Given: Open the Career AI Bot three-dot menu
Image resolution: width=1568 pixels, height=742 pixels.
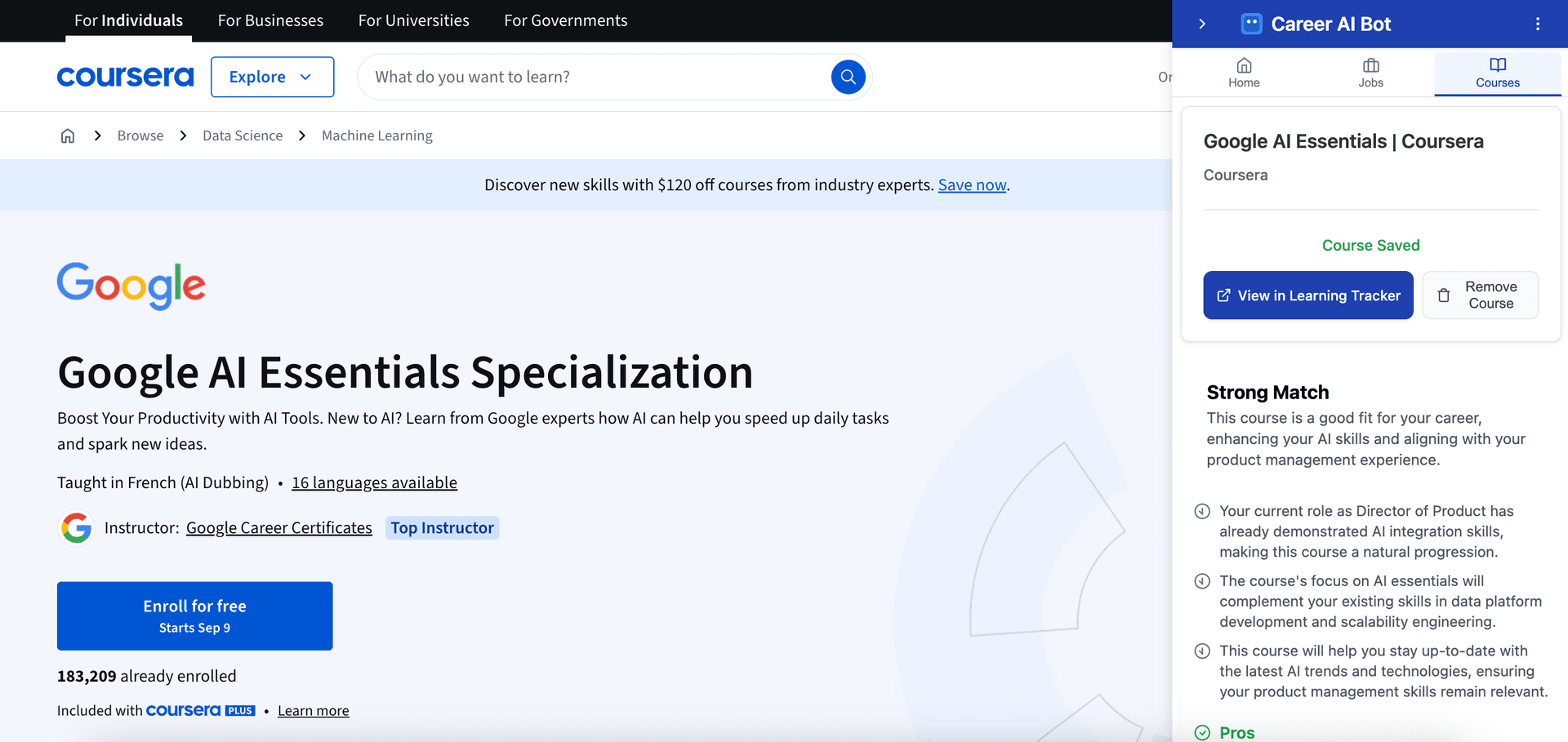Looking at the screenshot, I should tap(1537, 24).
